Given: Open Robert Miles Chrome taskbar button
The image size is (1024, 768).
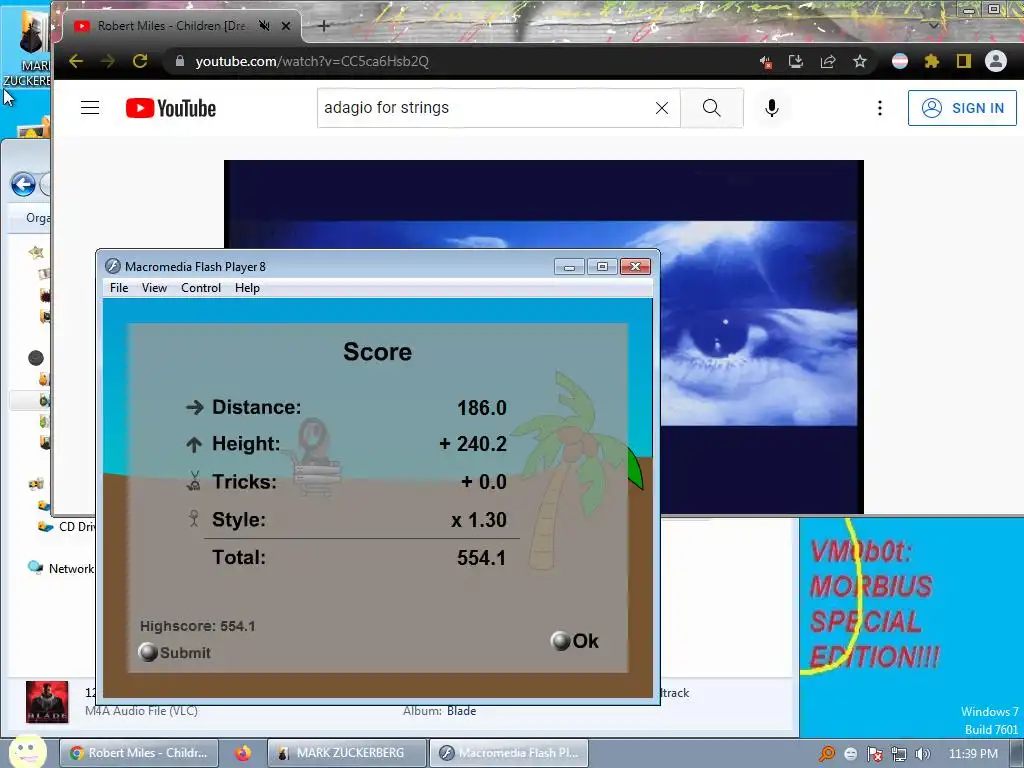Looking at the screenshot, I should pos(138,753).
